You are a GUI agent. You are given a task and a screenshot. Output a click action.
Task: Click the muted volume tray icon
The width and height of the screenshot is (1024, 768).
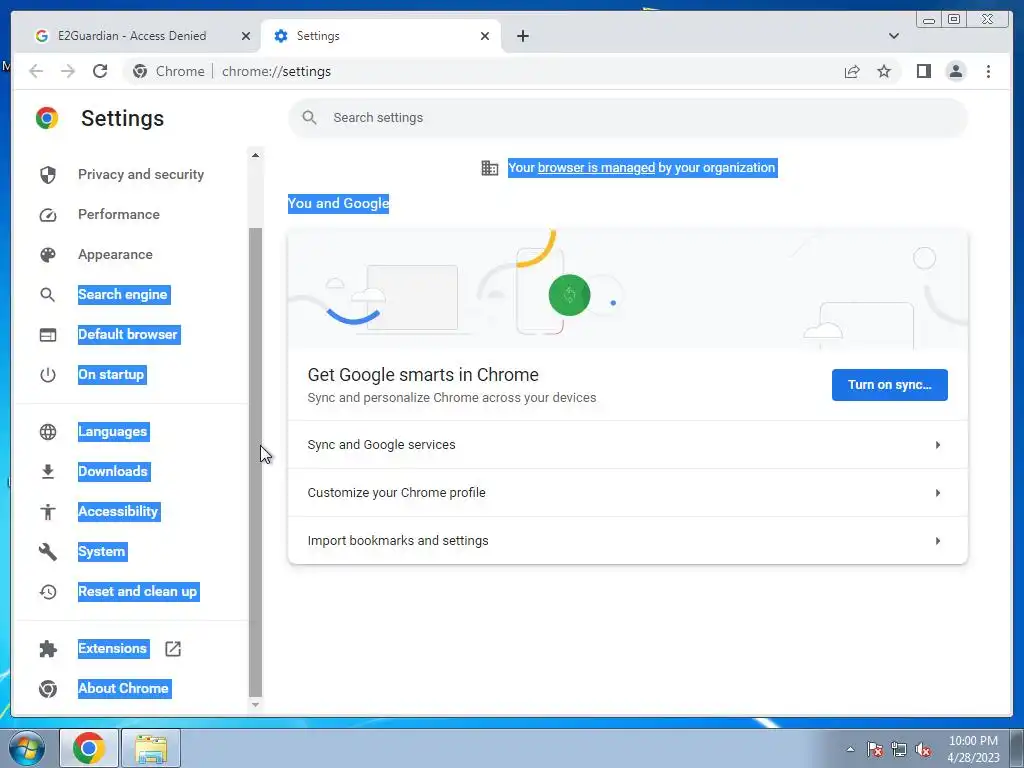922,750
